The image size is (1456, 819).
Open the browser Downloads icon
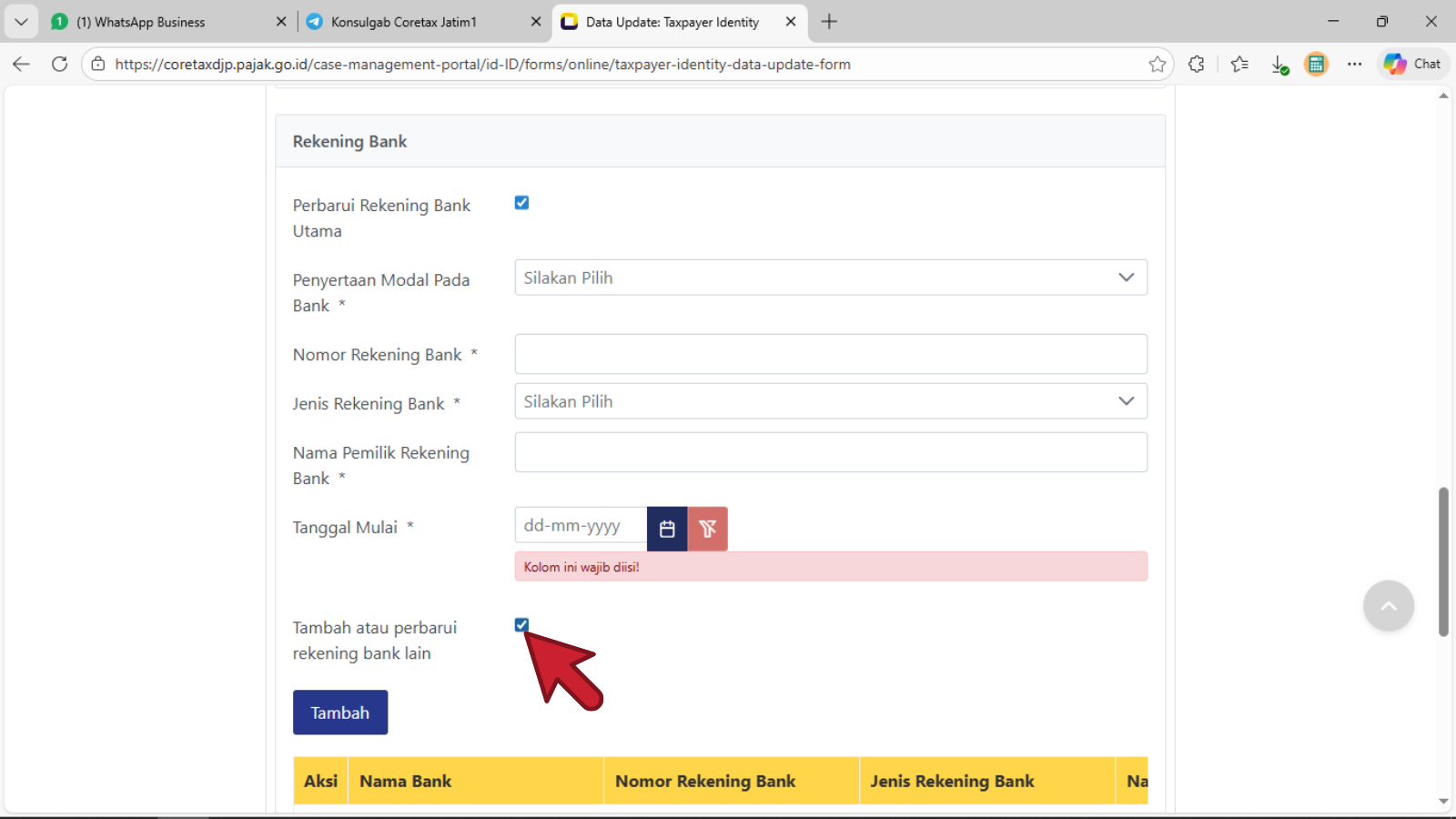click(1279, 64)
